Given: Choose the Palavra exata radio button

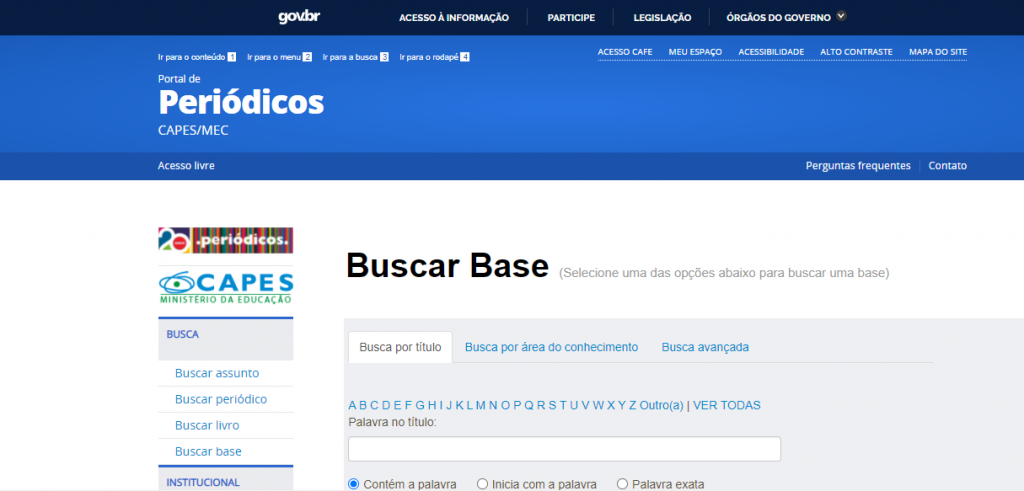Looking at the screenshot, I should [x=622, y=484].
